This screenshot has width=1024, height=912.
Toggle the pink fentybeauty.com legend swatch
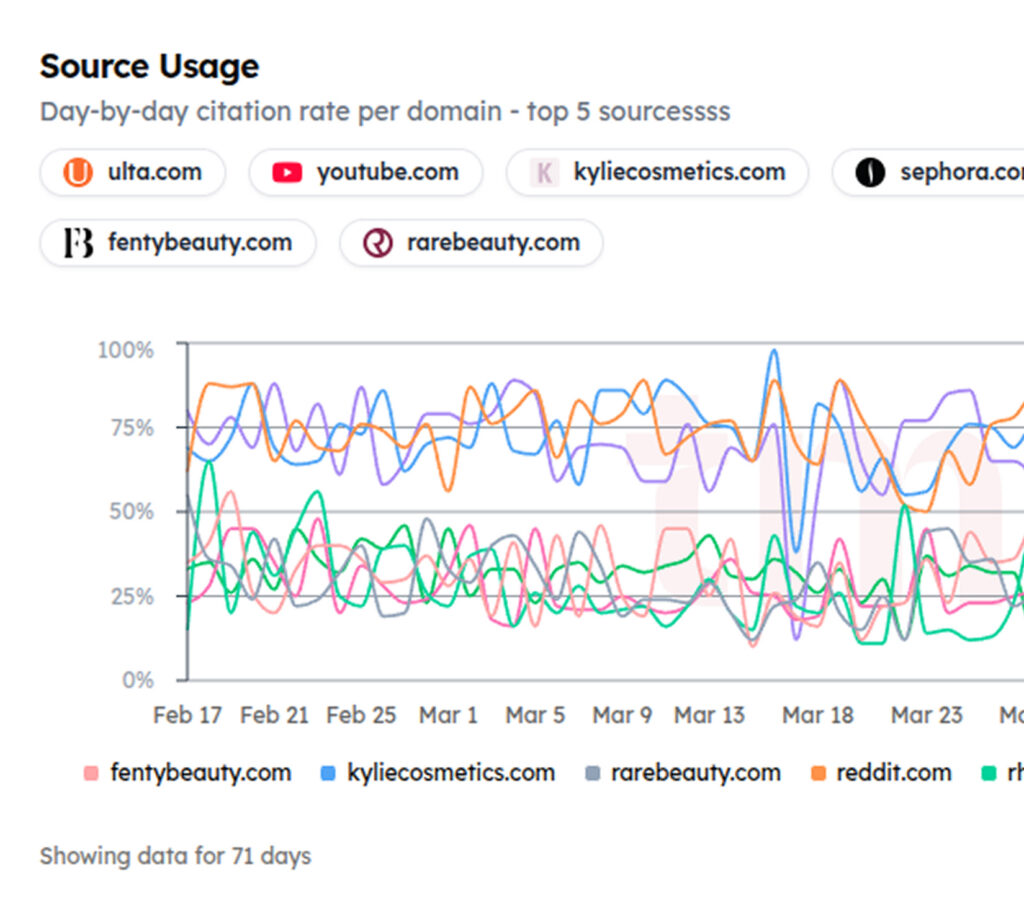[91, 773]
